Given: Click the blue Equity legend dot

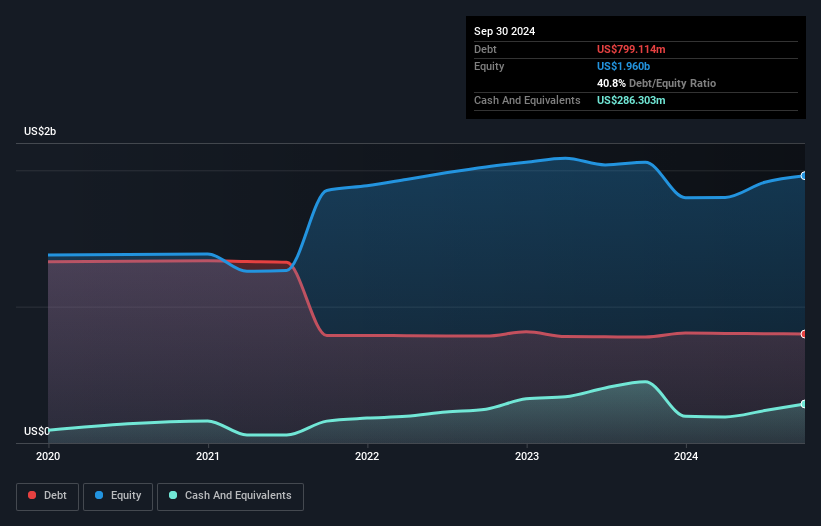Looking at the screenshot, I should [x=99, y=495].
